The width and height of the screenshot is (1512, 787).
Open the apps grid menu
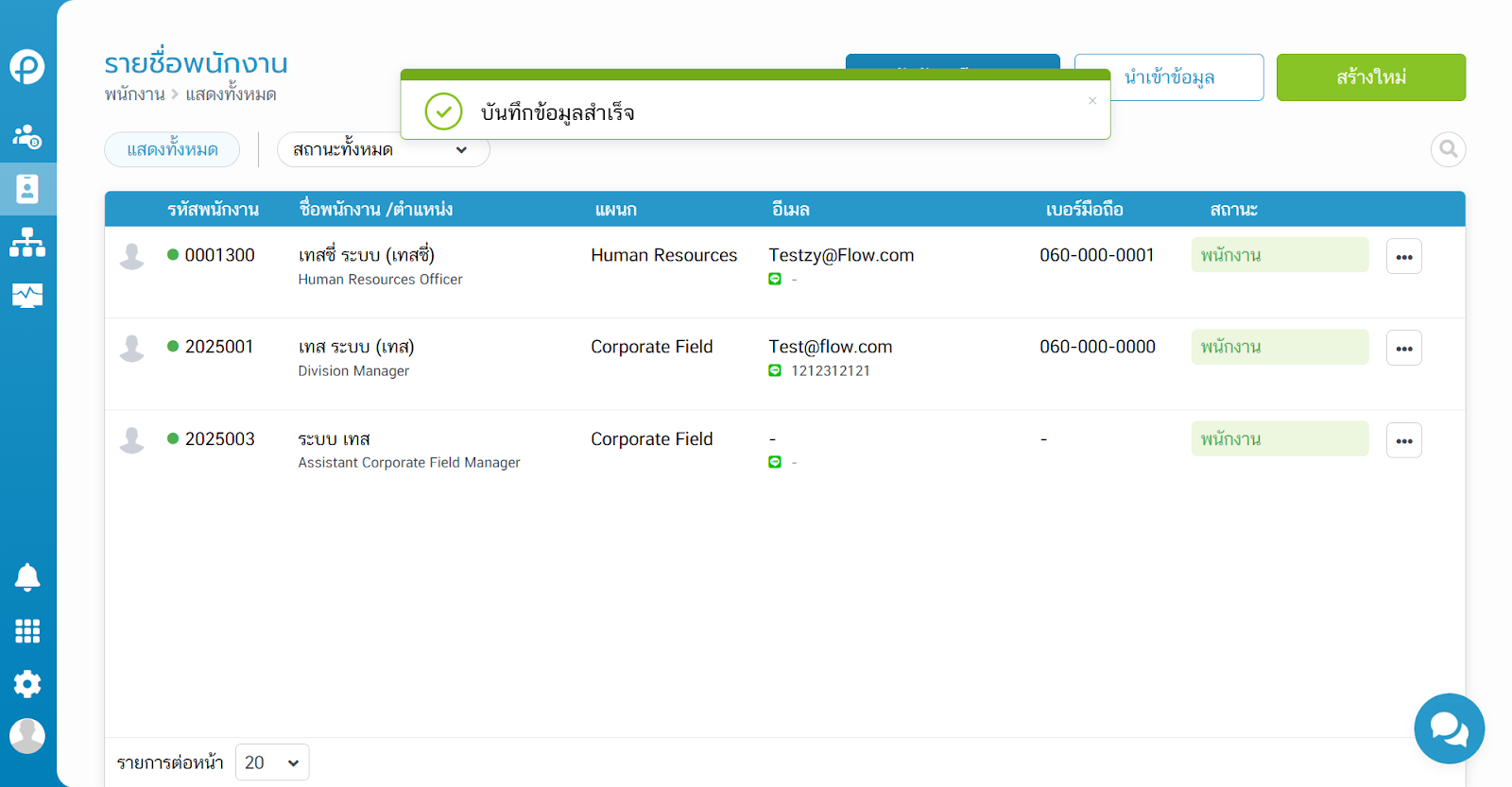tap(27, 631)
